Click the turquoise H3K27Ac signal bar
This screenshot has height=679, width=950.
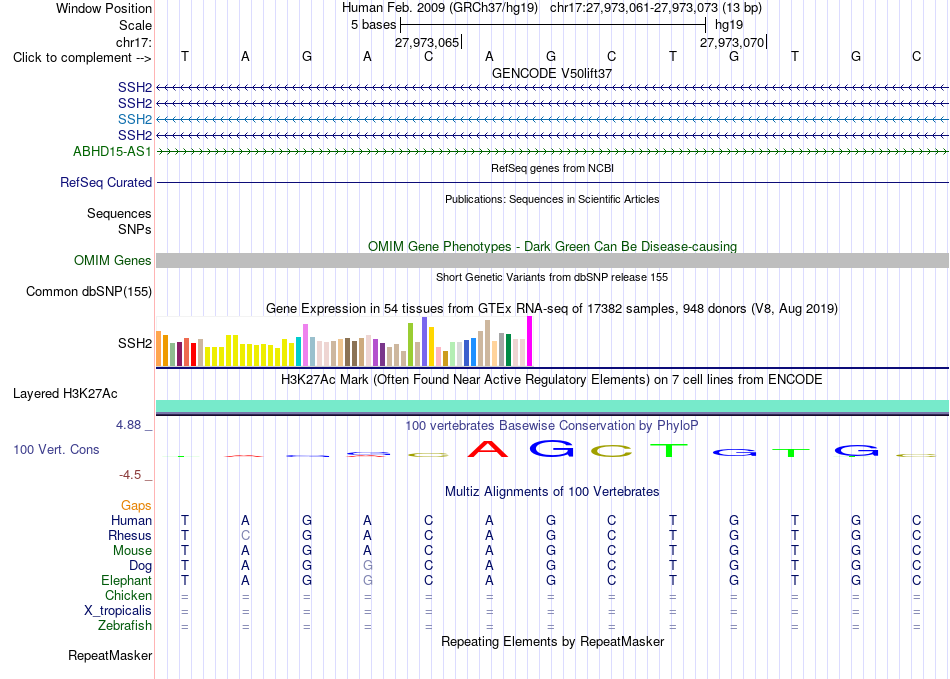pyautogui.click(x=552, y=406)
